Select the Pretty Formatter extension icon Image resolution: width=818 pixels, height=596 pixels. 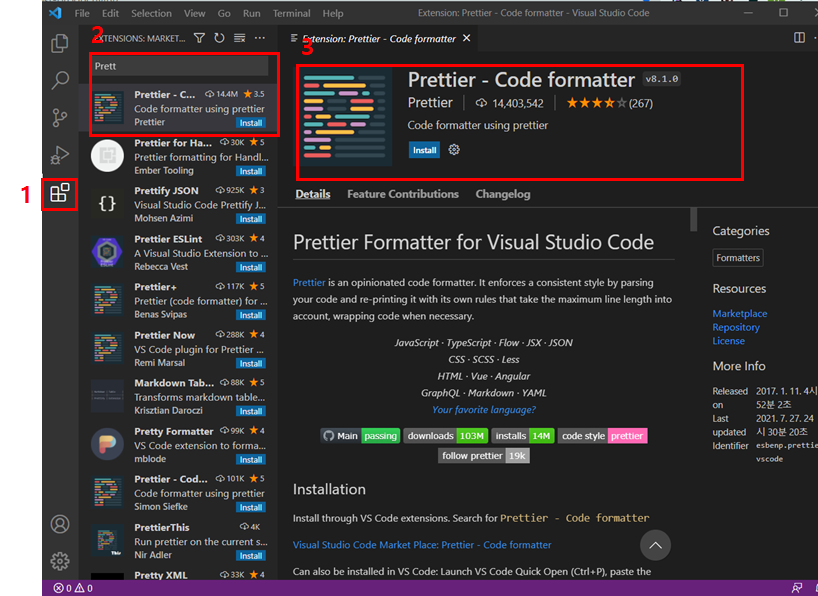click(x=107, y=444)
